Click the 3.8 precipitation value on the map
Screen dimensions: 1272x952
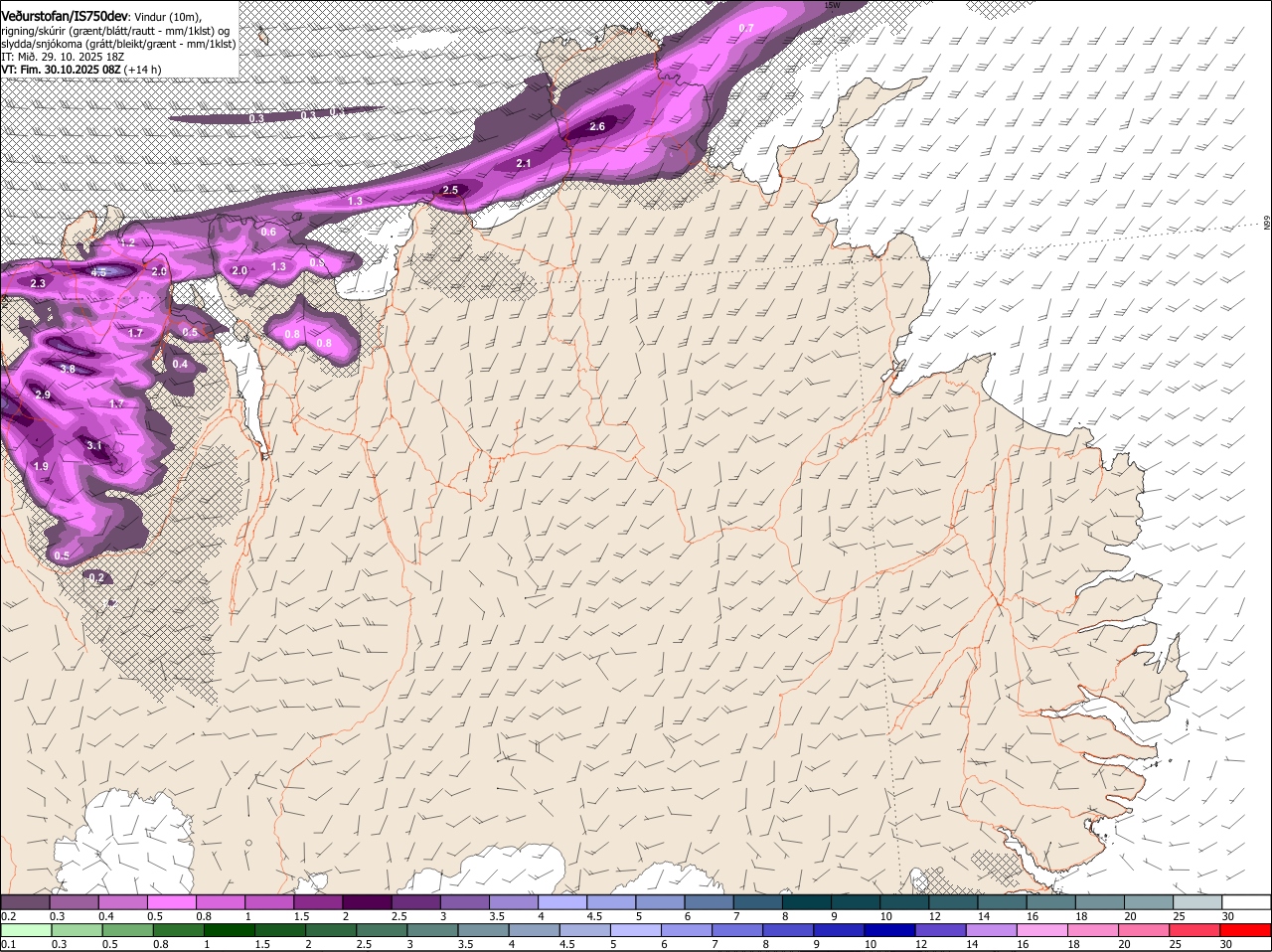tap(68, 369)
